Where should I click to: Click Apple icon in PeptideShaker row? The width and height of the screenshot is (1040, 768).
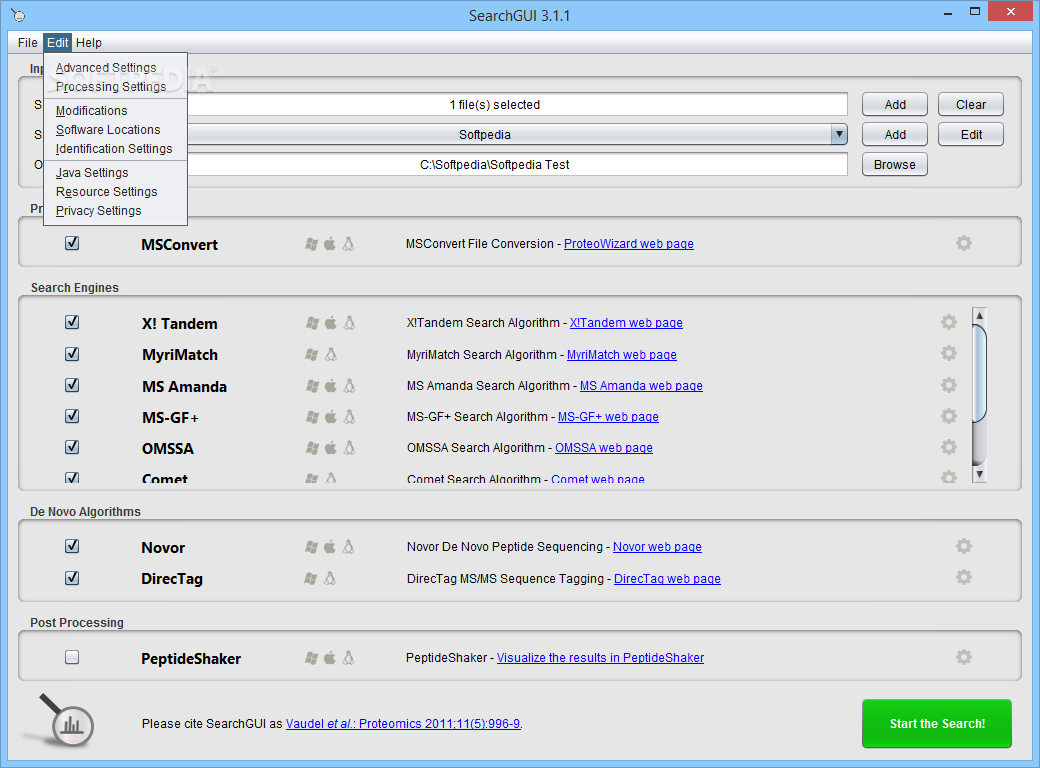(330, 658)
